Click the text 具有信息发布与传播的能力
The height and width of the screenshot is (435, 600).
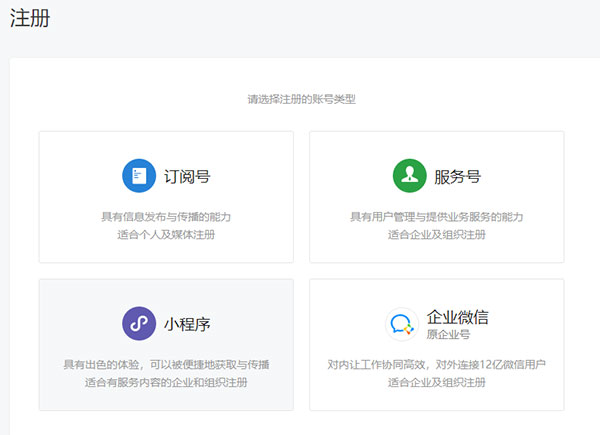tap(166, 217)
